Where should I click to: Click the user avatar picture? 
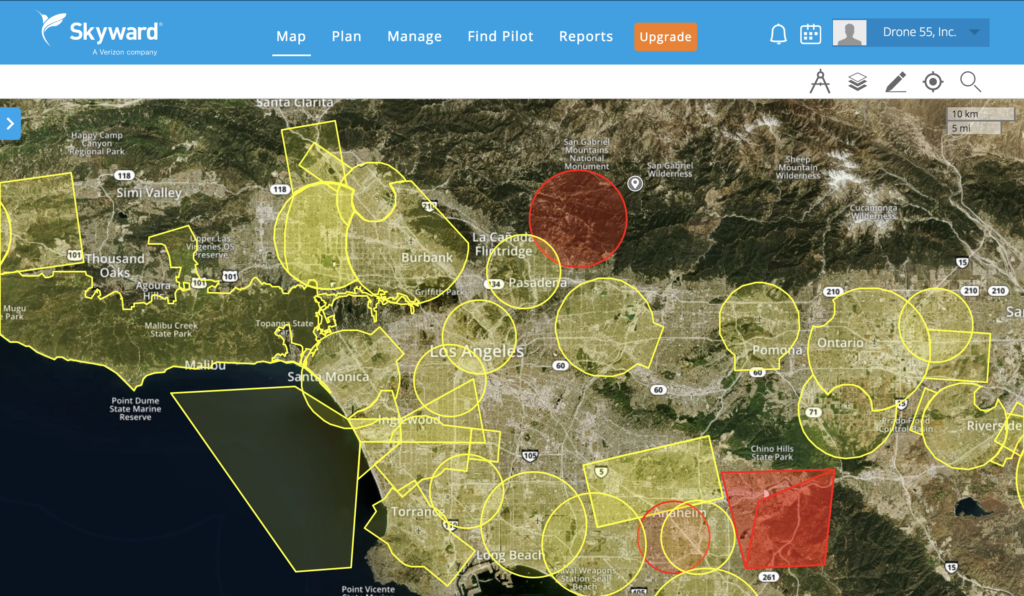(849, 33)
